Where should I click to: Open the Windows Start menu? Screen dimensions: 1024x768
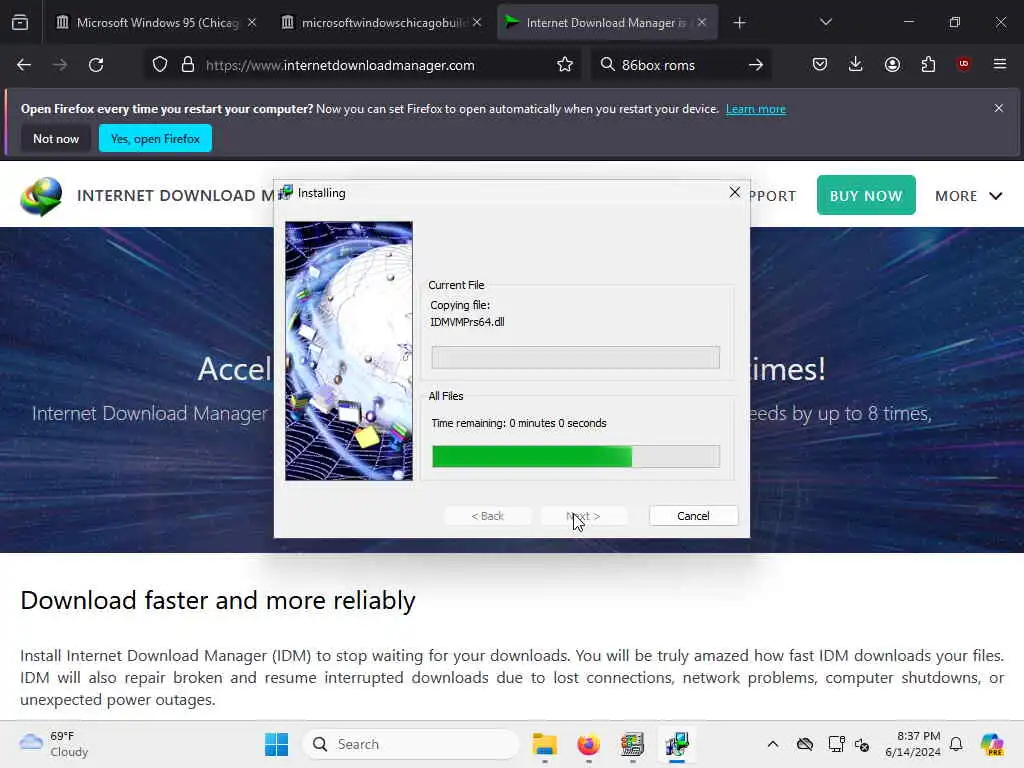coord(276,744)
